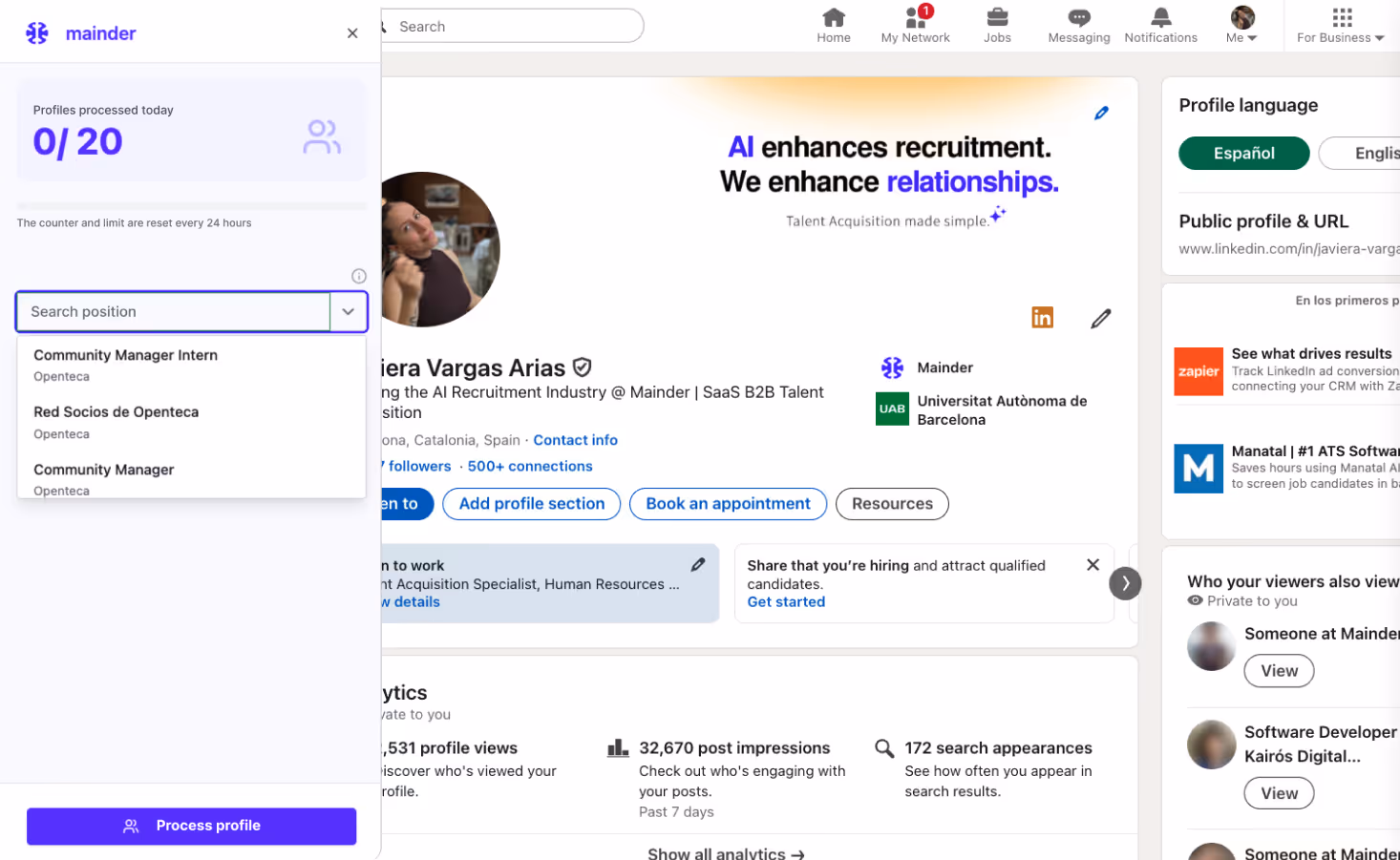Open the Contact info link
The image size is (1400, 860).
tap(575, 440)
